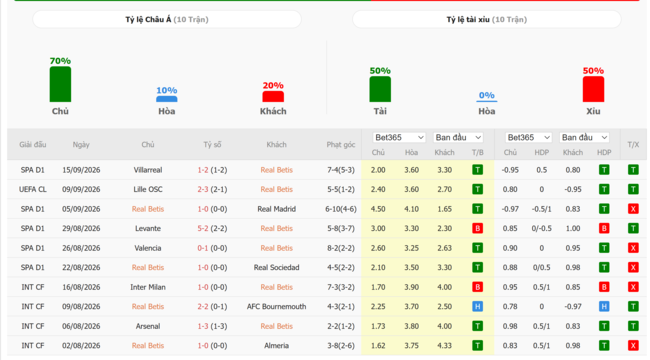650x360 pixels.
Task: Click the red X badge in the Almeria row
Action: 633,345
